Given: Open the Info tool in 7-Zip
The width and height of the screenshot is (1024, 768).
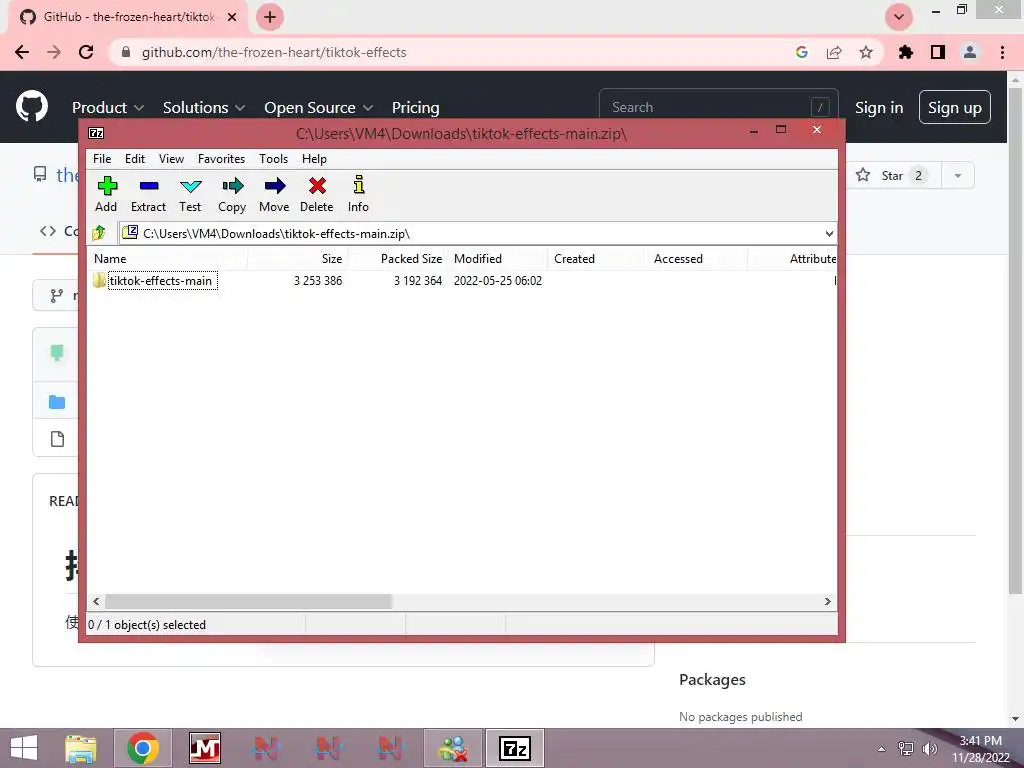Looking at the screenshot, I should click(358, 194).
